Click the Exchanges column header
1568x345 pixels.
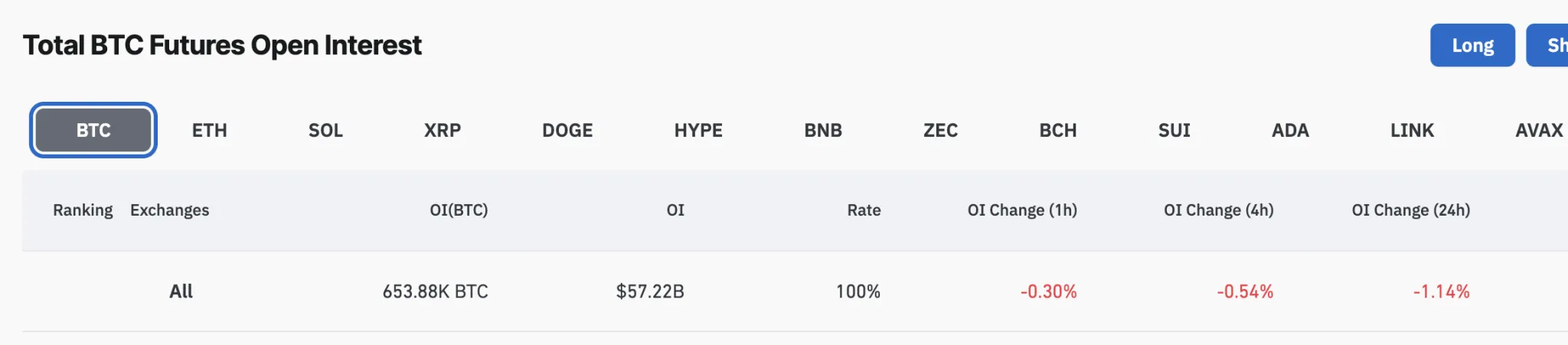tap(169, 210)
